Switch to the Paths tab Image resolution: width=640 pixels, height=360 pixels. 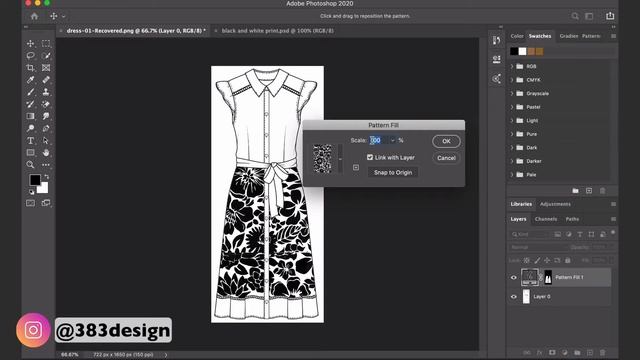pos(572,219)
